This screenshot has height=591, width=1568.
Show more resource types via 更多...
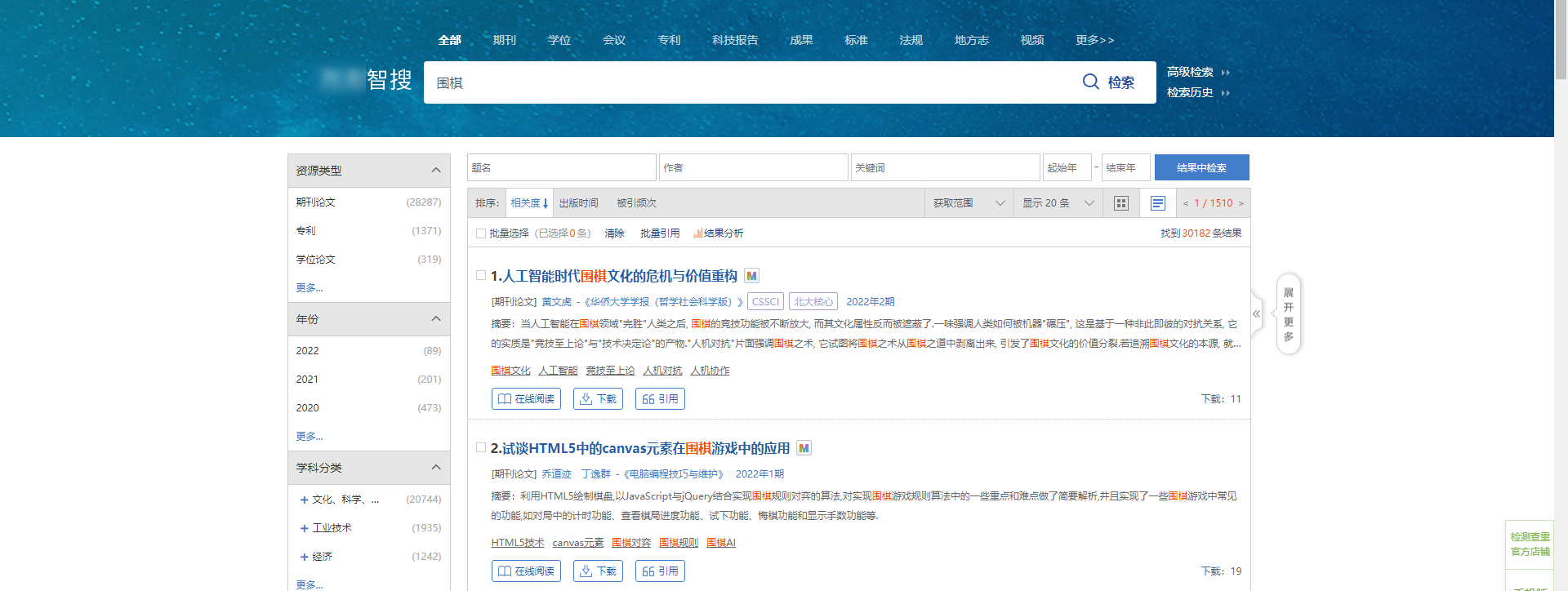click(310, 288)
